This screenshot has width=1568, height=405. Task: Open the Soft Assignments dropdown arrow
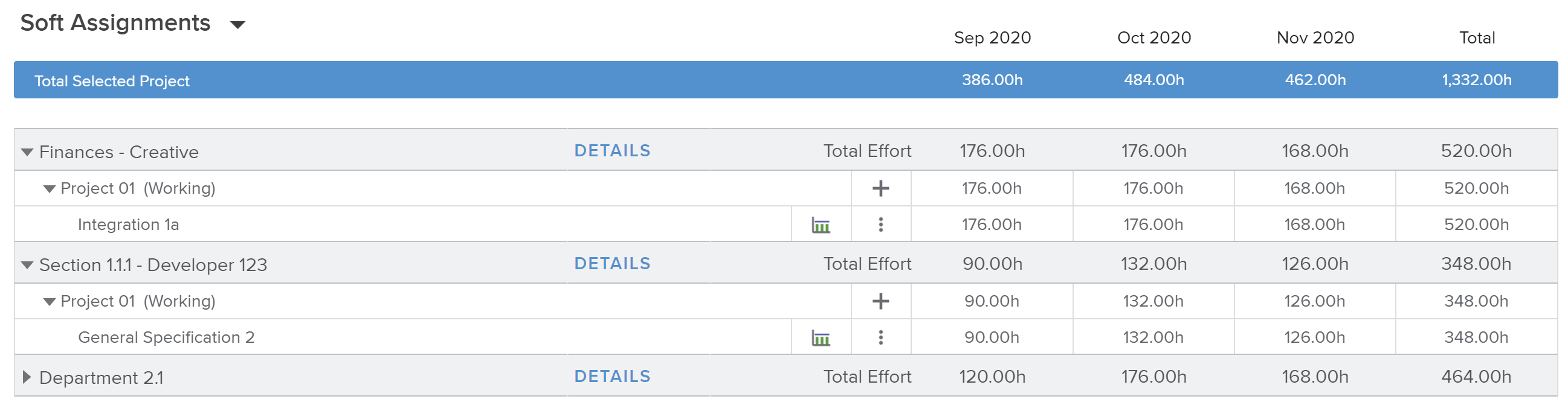click(x=237, y=25)
